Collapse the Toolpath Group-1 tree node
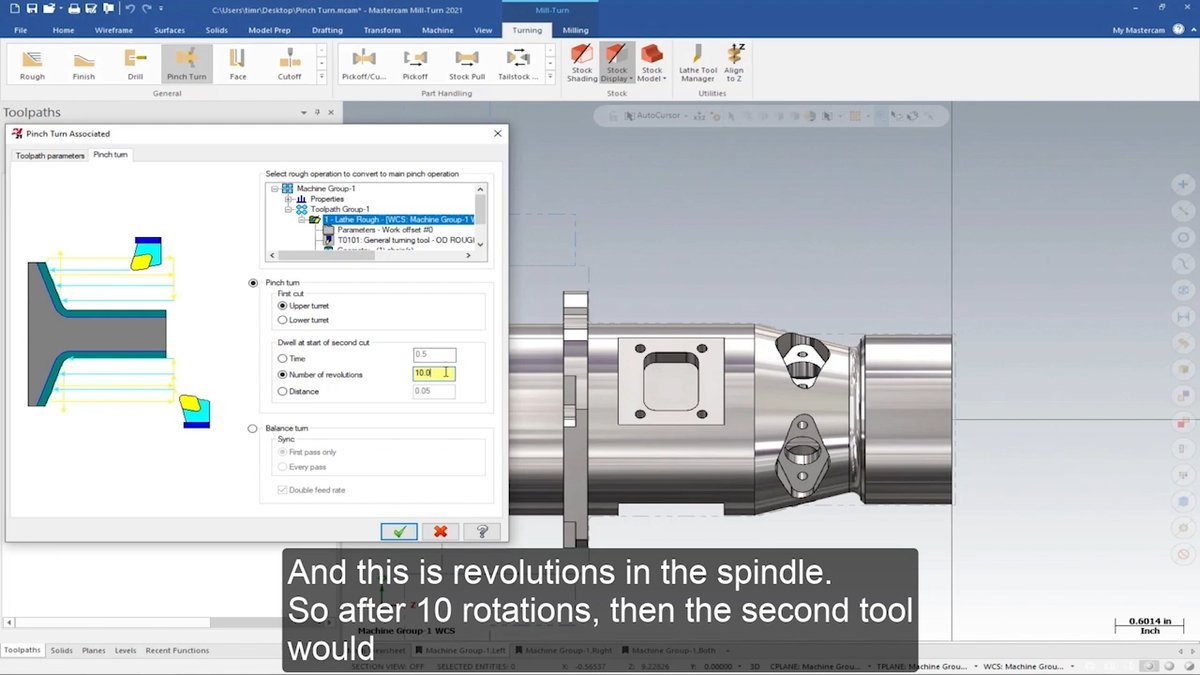1200x675 pixels. [288, 209]
